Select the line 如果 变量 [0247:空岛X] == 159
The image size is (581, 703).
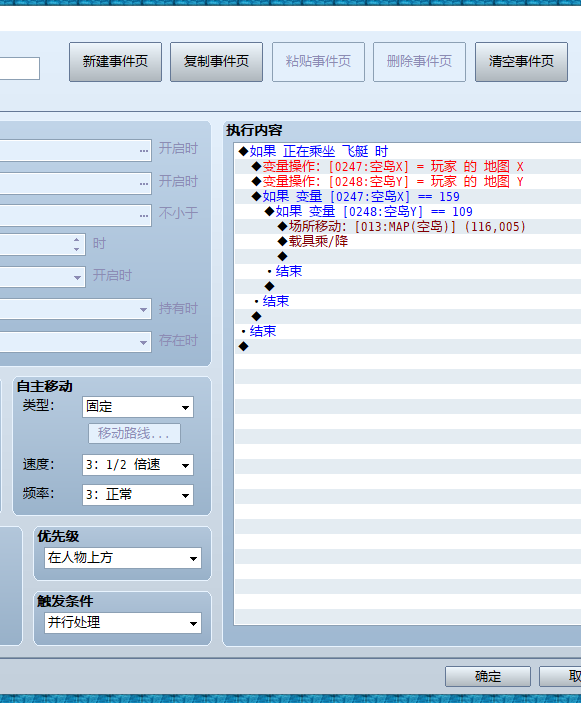pyautogui.click(x=408, y=196)
